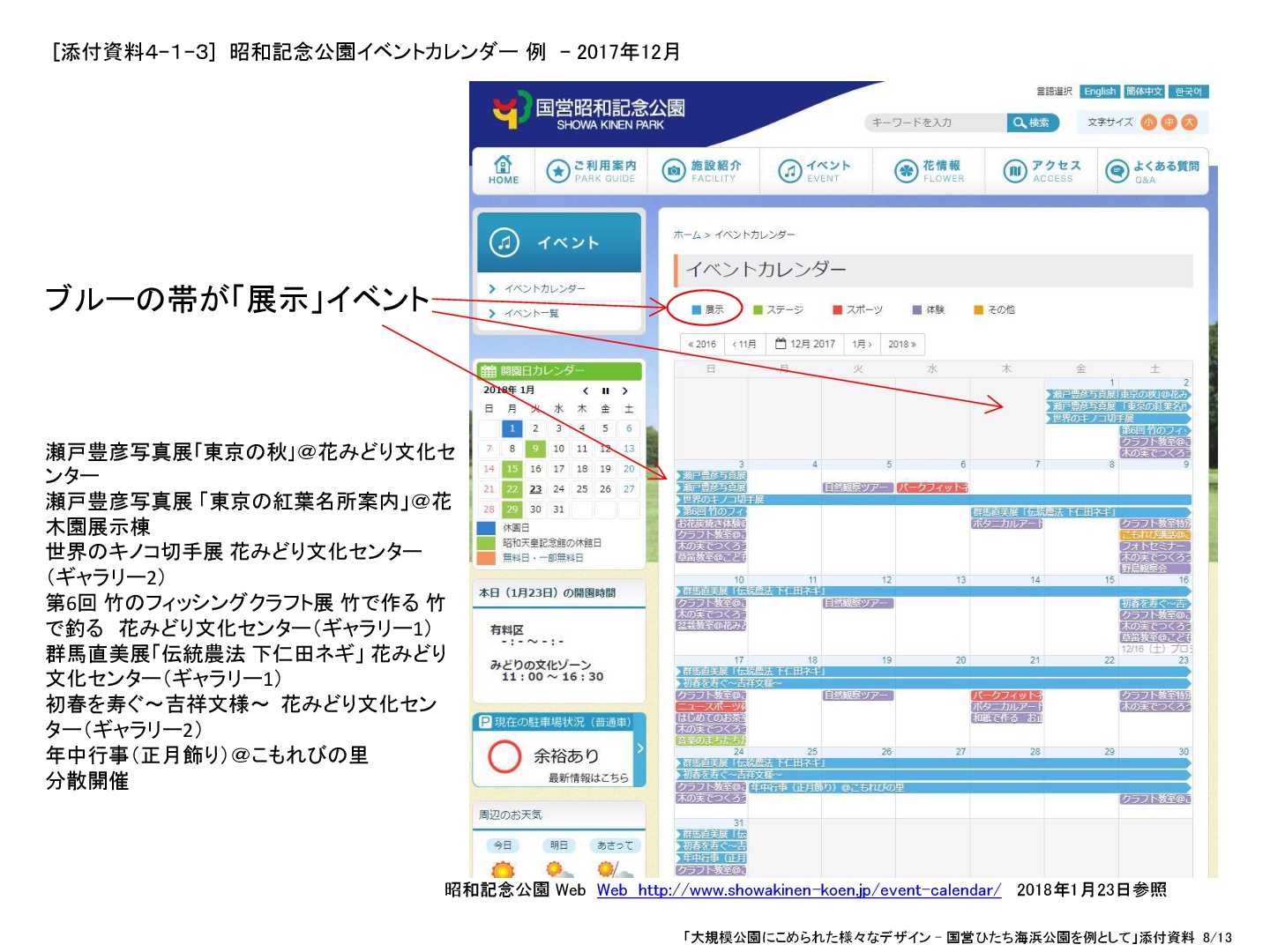This screenshot has height=952, width=1270.
Task: Select small text size option
Action: point(1148,123)
